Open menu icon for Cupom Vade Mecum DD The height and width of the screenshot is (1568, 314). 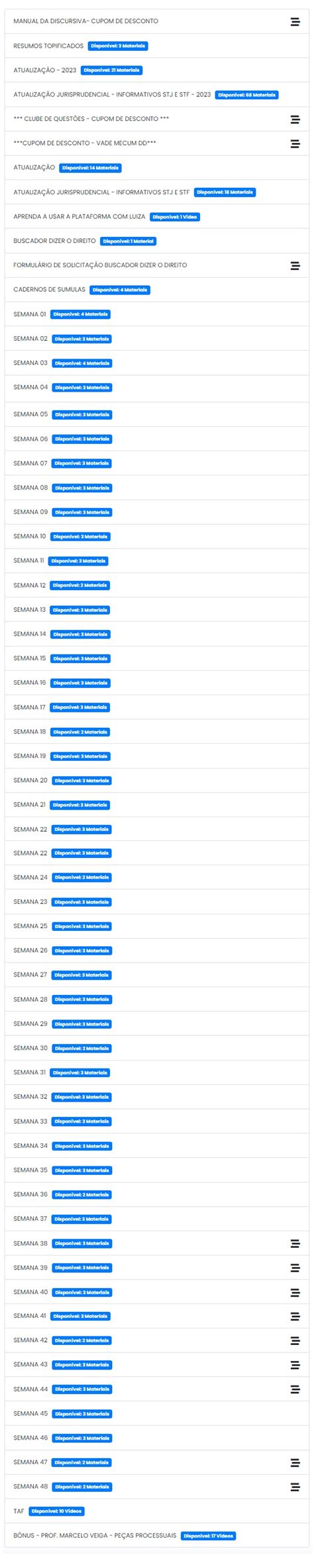[295, 144]
